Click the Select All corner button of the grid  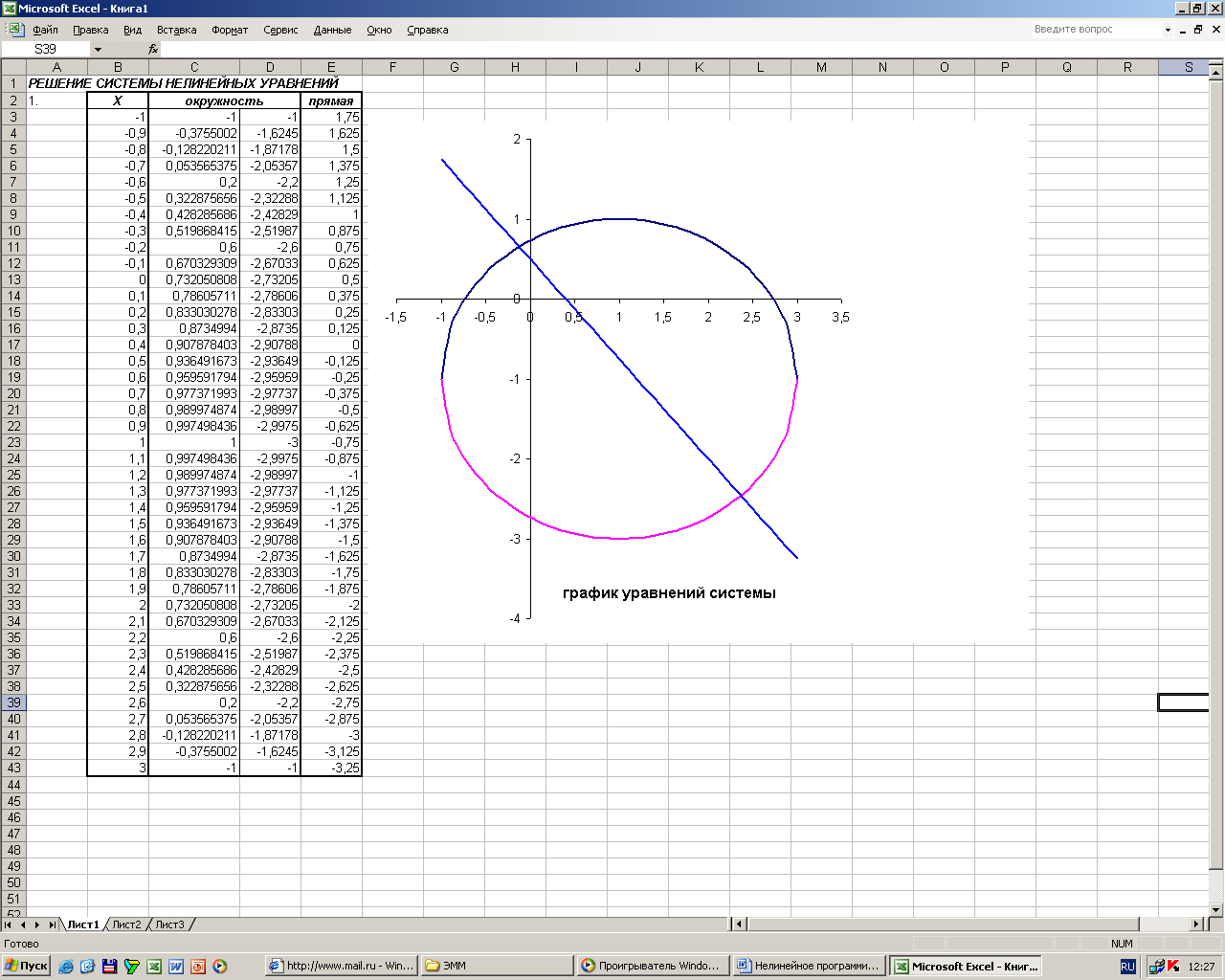[13, 67]
